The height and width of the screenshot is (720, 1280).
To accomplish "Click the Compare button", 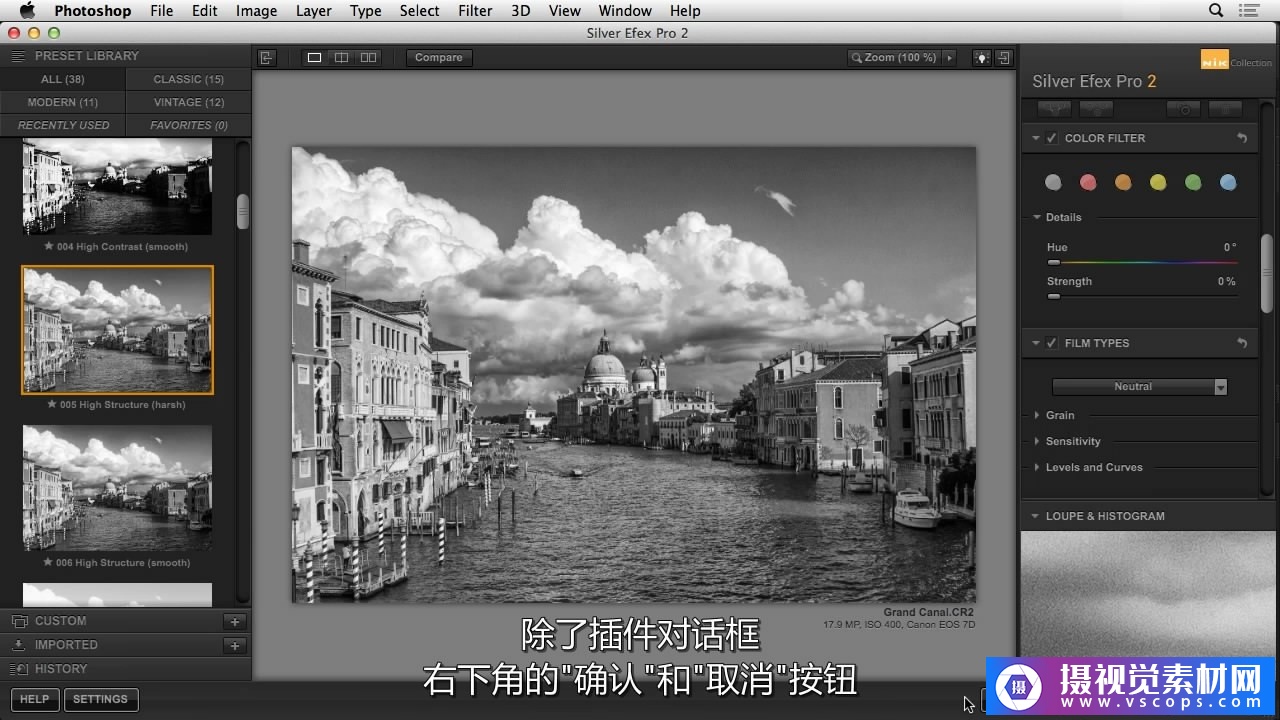I will pos(439,58).
